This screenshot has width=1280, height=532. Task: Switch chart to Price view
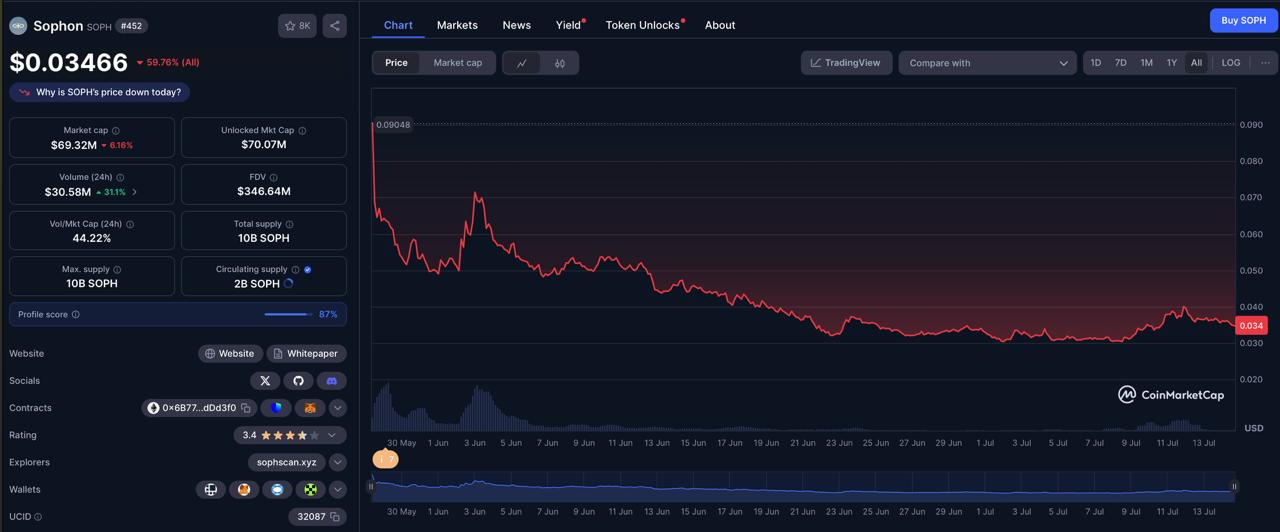coord(397,63)
